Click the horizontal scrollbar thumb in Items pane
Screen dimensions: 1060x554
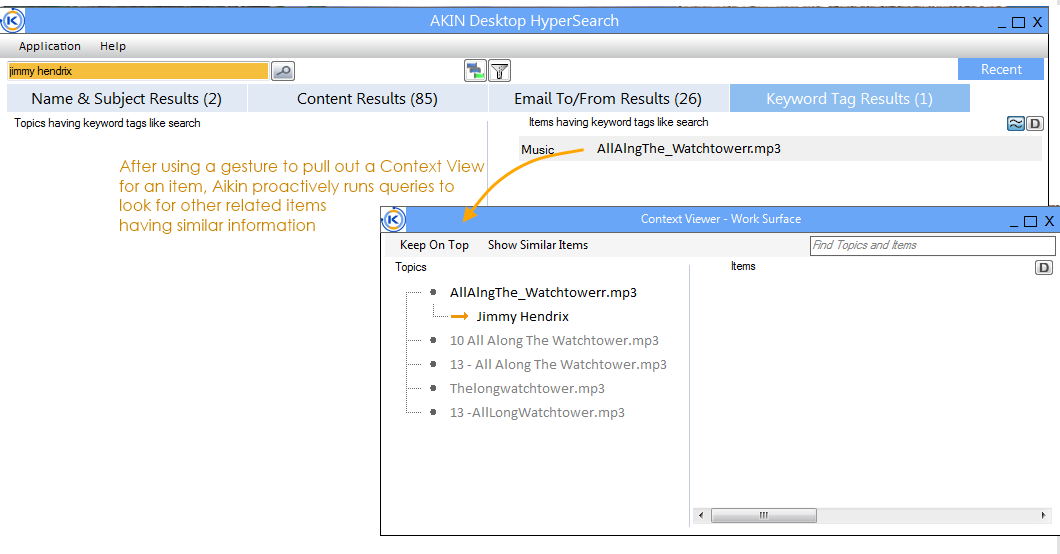tap(763, 515)
